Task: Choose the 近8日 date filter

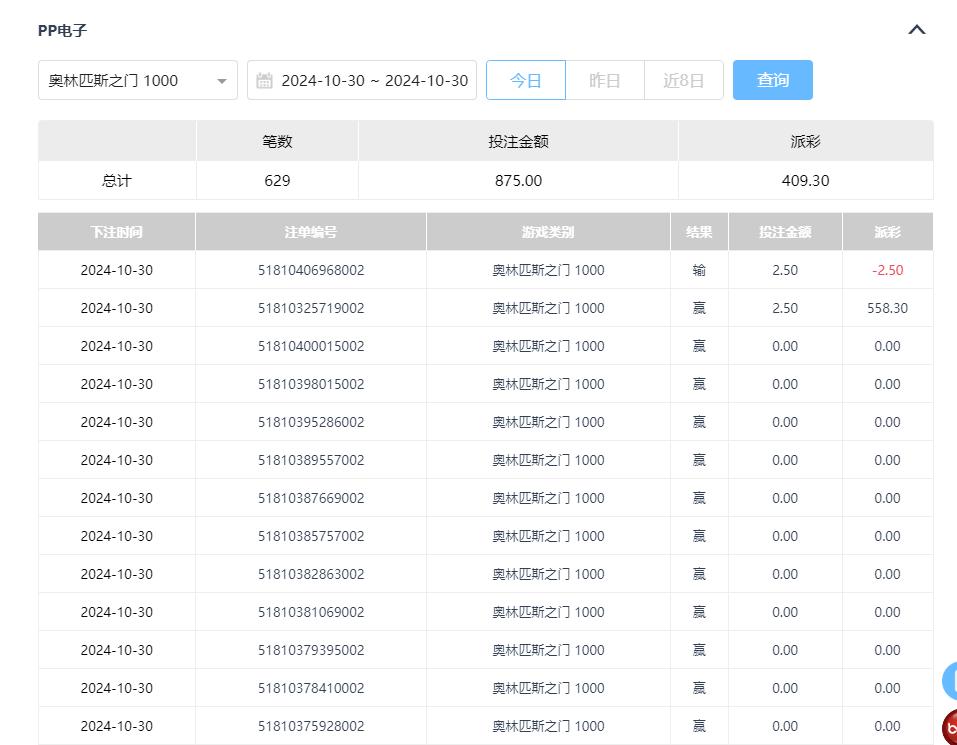Action: click(683, 80)
